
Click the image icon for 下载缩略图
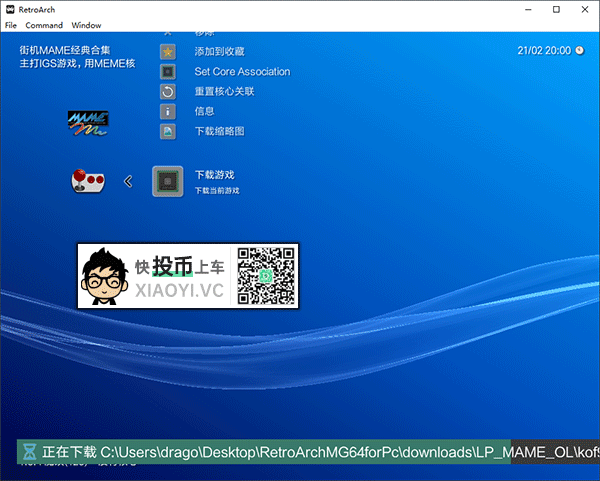(169, 131)
